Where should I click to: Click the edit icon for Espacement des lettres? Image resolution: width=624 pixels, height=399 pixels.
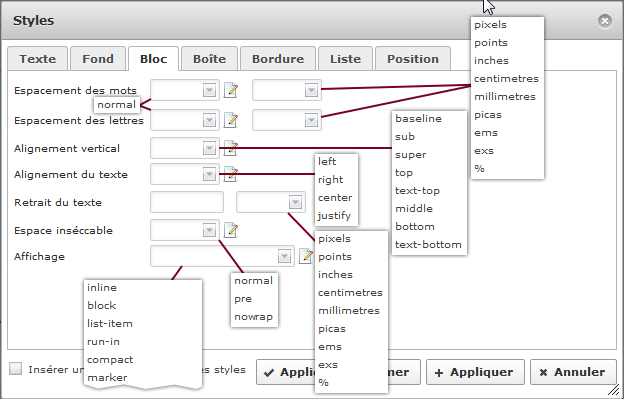pos(231,120)
